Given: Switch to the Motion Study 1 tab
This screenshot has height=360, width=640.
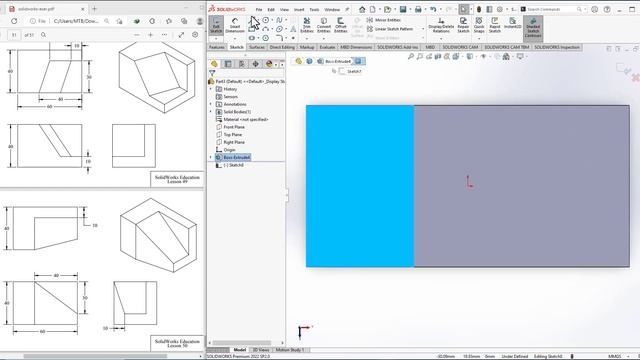Looking at the screenshot, I should (x=290, y=350).
